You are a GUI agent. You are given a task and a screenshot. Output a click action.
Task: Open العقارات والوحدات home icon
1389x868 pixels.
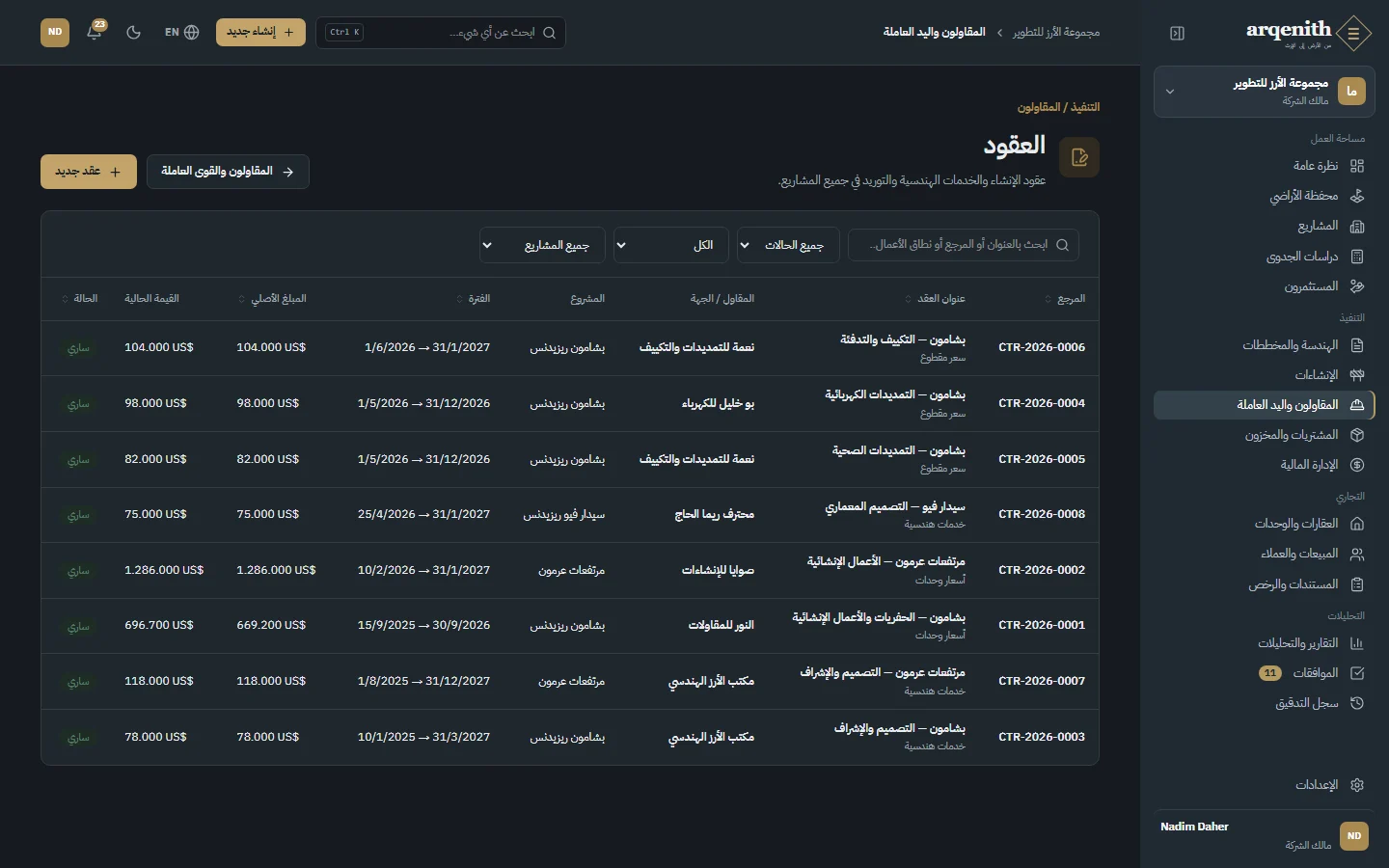[x=1357, y=524]
